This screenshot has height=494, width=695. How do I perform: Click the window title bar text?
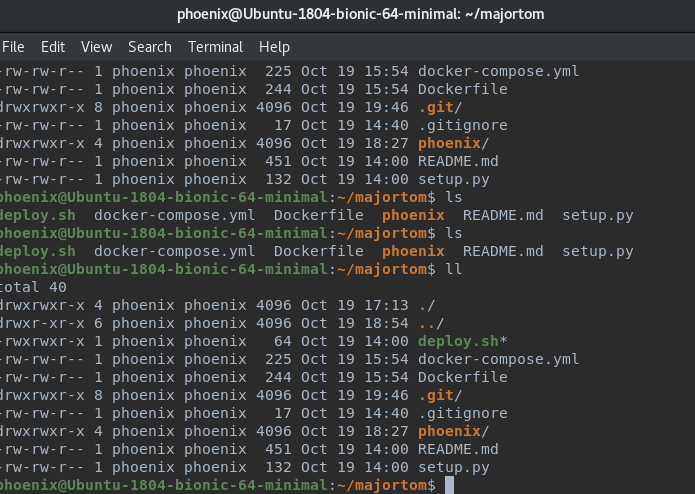point(347,14)
